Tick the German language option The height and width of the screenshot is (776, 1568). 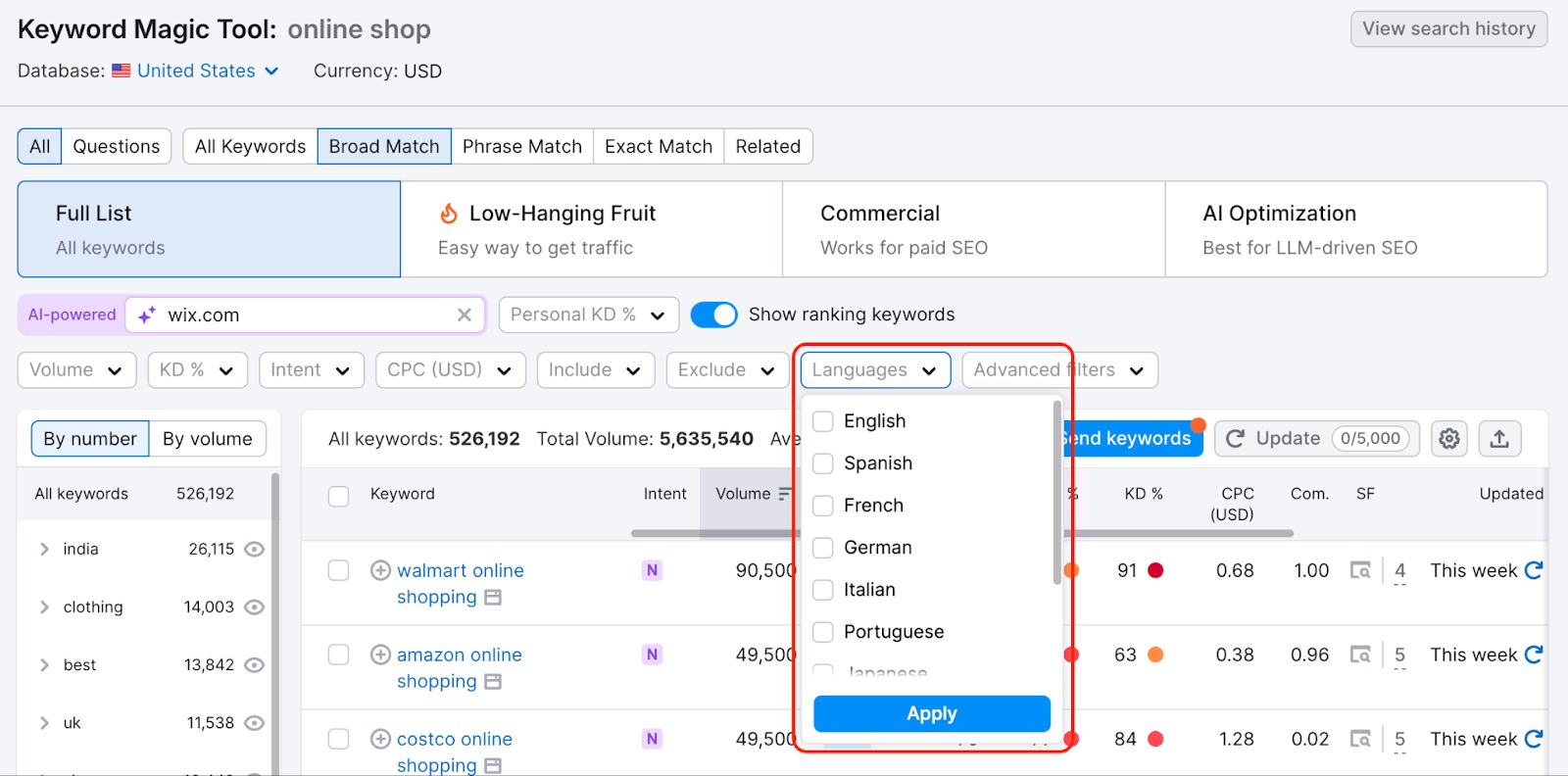pos(824,548)
